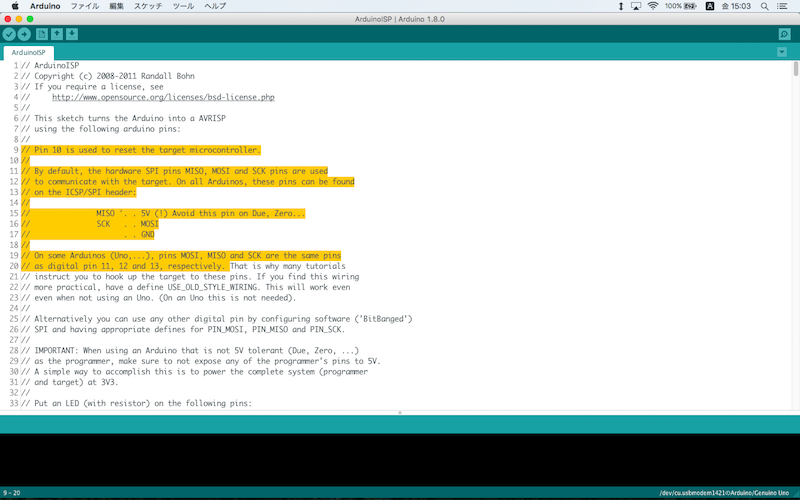
Task: Open the Notification Center list icon
Action: [x=782, y=6]
